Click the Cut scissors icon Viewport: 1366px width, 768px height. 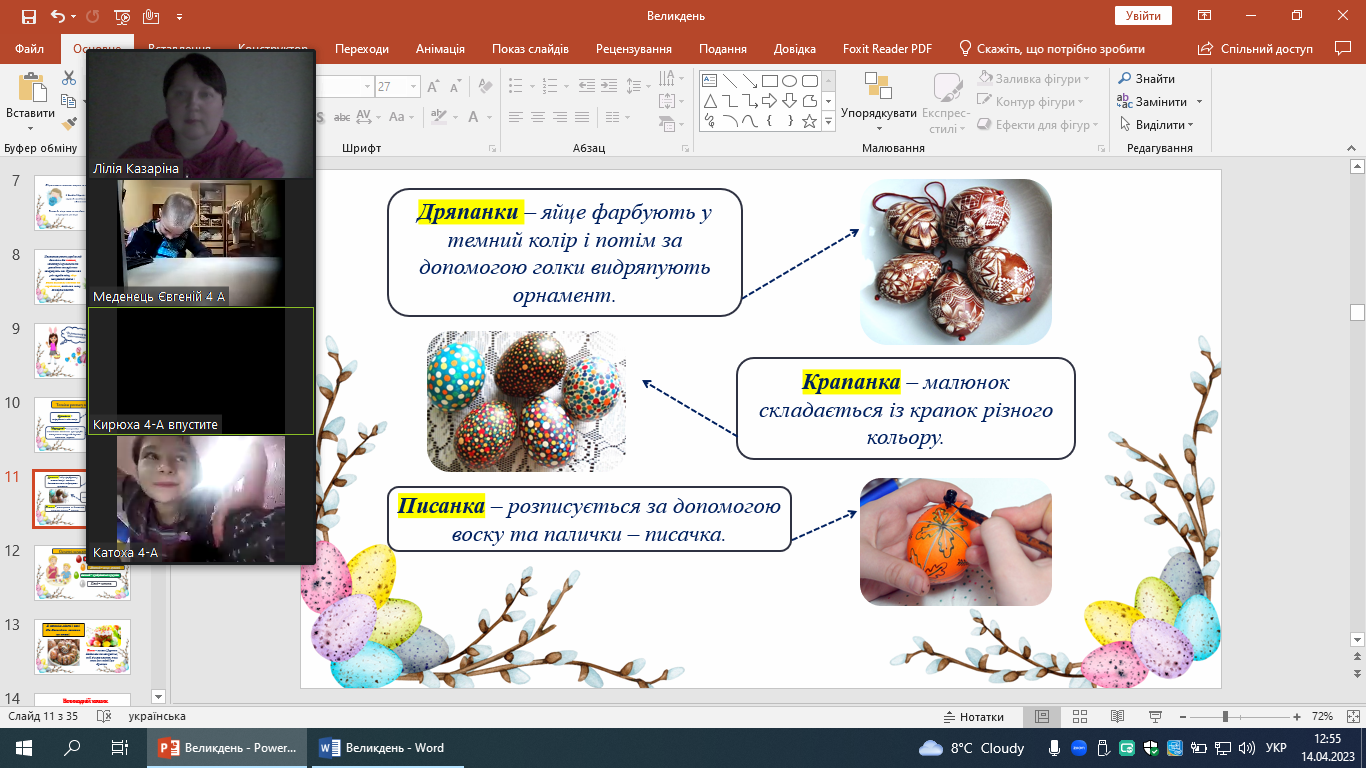coord(68,78)
